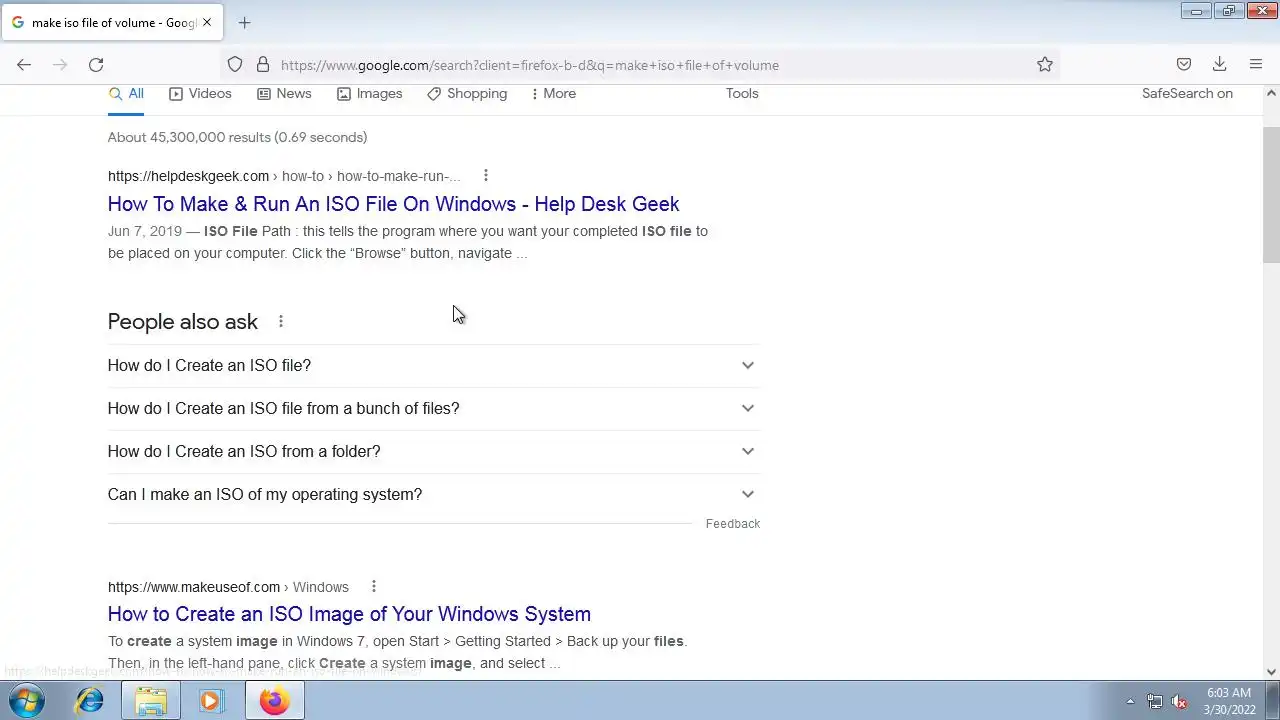Open SafeSearch on settings
The width and height of the screenshot is (1280, 720).
tap(1187, 94)
